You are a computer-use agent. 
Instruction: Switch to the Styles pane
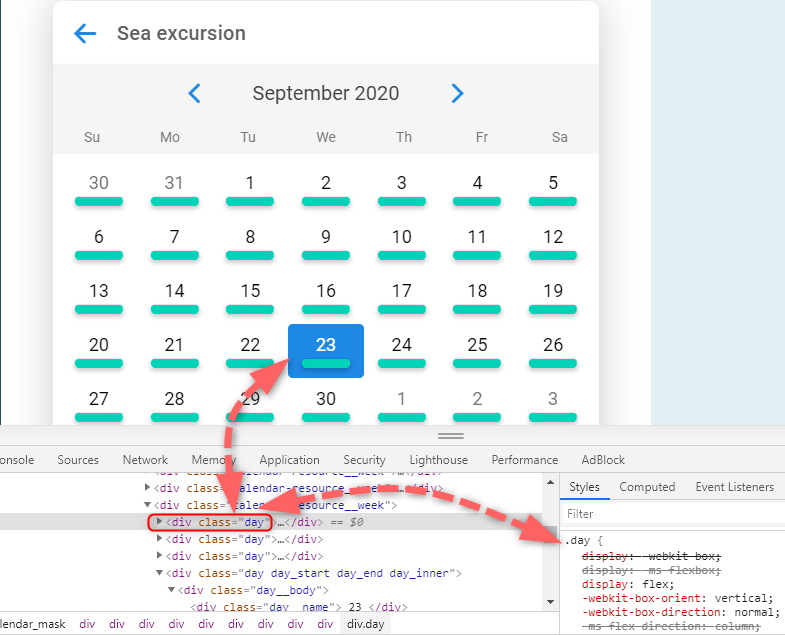click(584, 487)
